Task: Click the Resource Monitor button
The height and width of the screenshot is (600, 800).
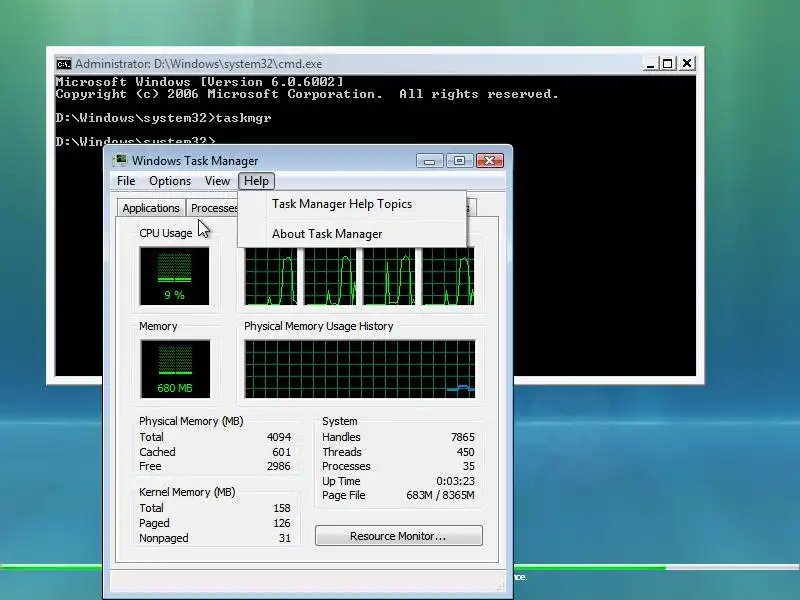Action: click(398, 536)
